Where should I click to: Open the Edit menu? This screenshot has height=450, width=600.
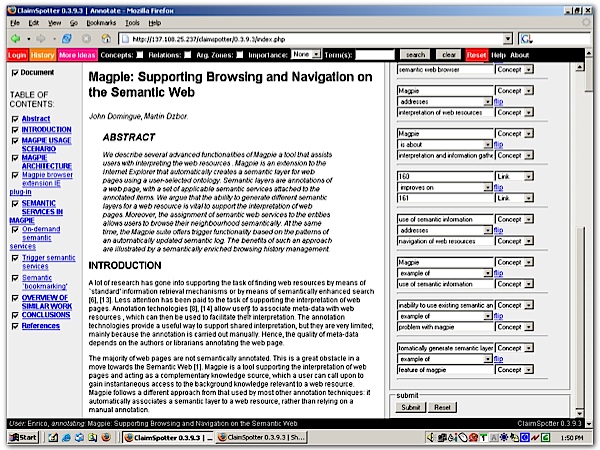click(34, 23)
